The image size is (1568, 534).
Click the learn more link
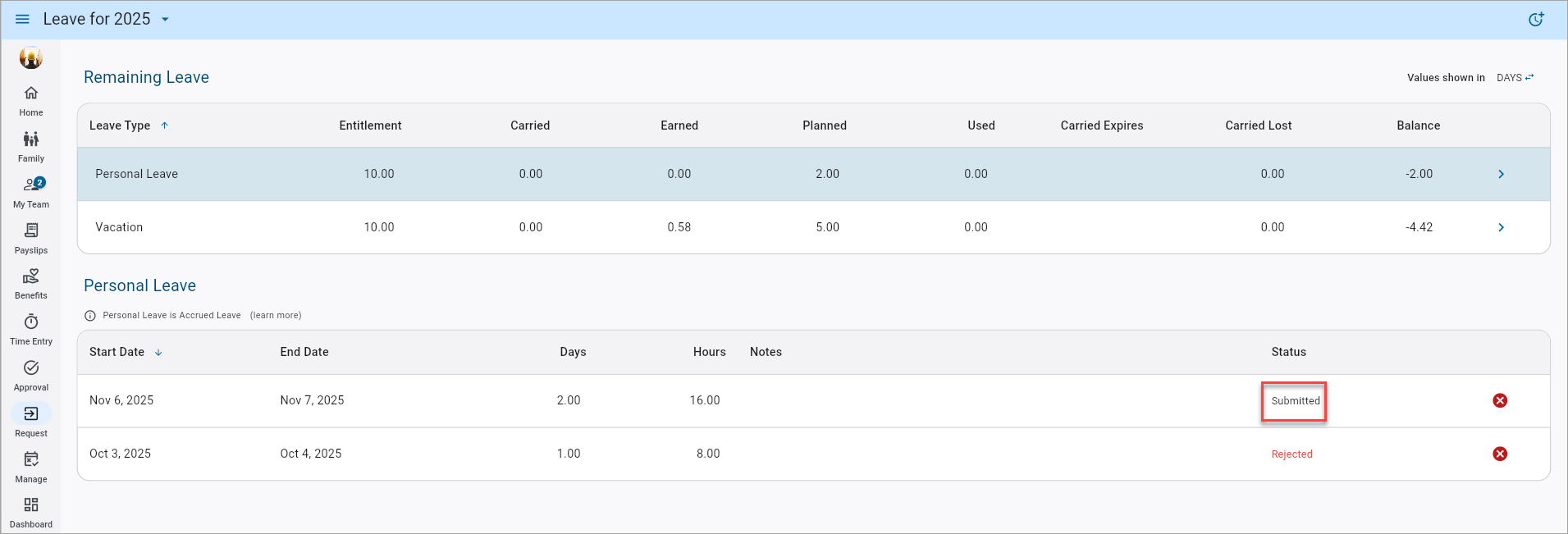[276, 315]
